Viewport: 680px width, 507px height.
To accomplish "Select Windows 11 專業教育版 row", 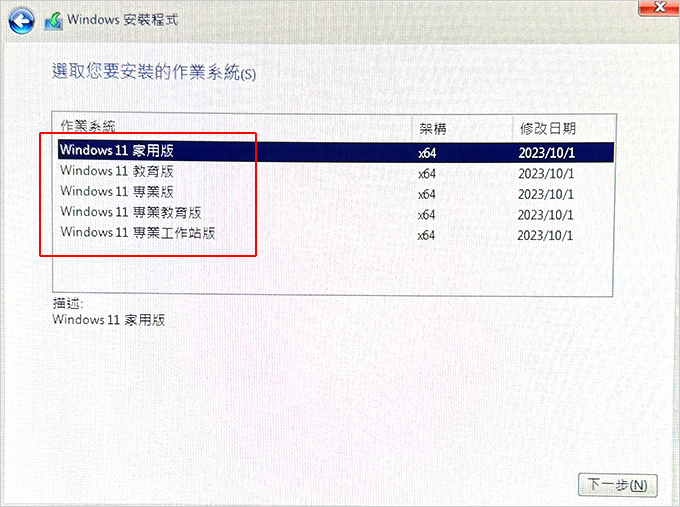I will (336, 214).
